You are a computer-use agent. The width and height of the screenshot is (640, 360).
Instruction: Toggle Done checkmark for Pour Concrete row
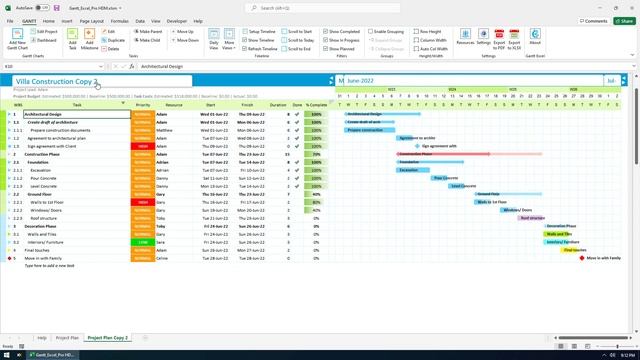point(297,178)
